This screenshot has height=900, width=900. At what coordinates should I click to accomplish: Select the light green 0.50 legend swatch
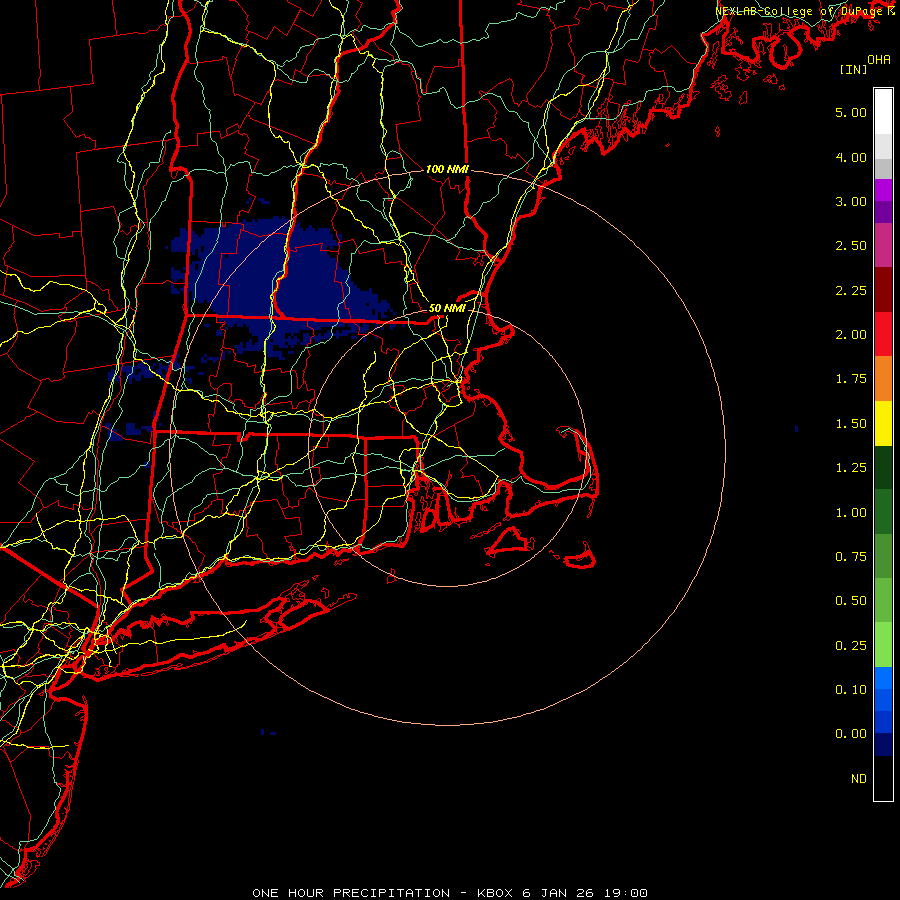click(x=883, y=600)
